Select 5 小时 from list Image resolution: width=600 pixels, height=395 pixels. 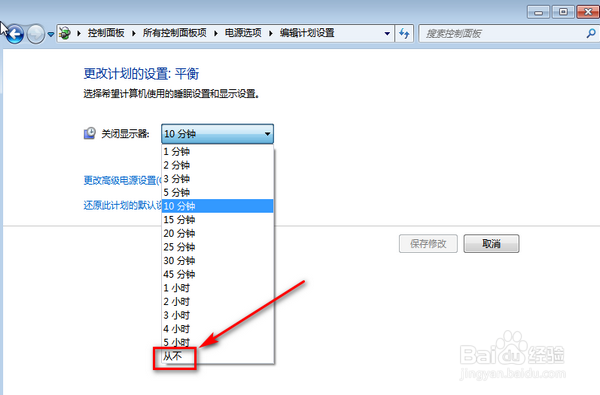coord(217,342)
